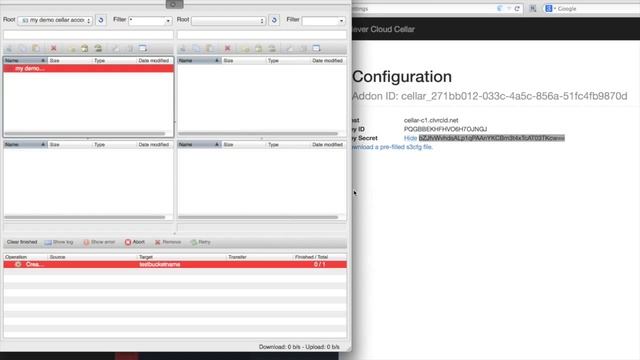Reload the page in the browser window
640x360 pixels.
click(x=517, y=8)
